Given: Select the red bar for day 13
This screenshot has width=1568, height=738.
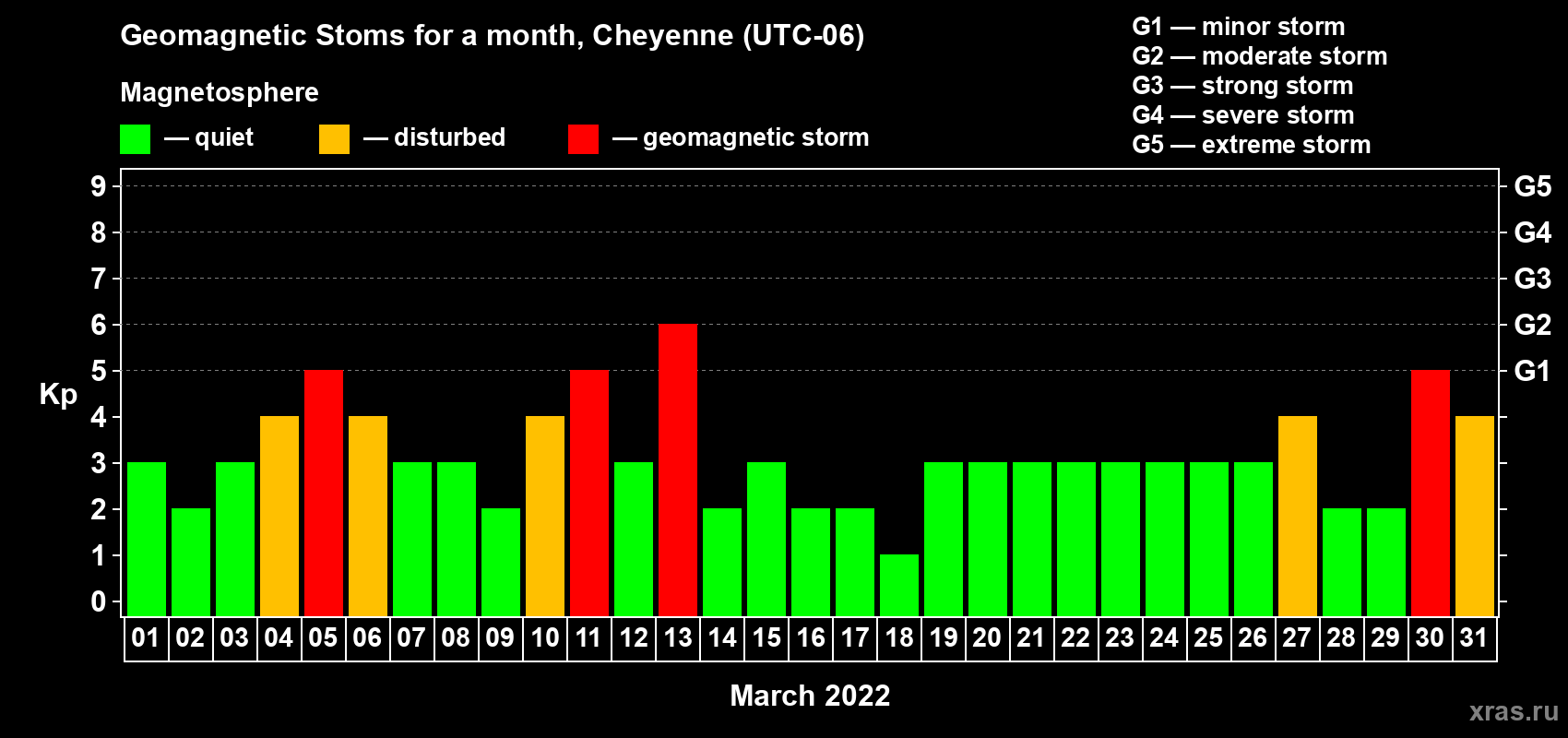Looking at the screenshot, I should [678, 470].
